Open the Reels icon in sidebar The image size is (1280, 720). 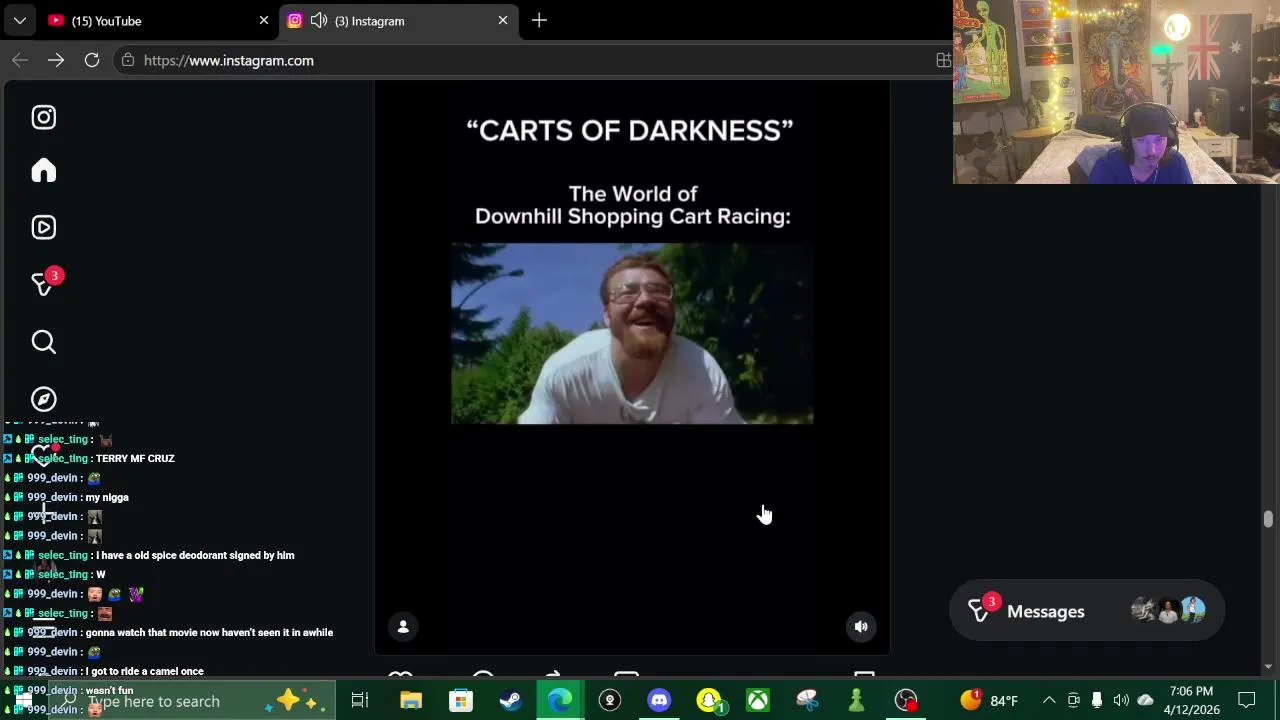click(x=43, y=227)
